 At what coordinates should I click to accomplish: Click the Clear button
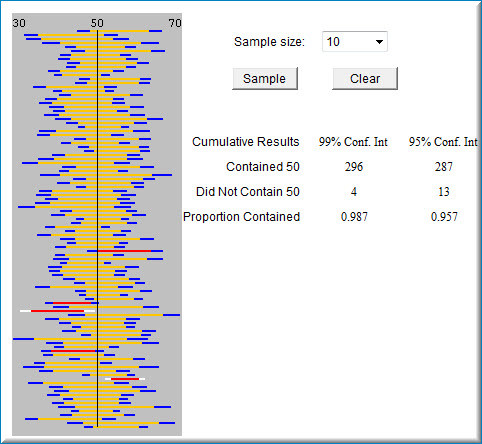coord(365,79)
